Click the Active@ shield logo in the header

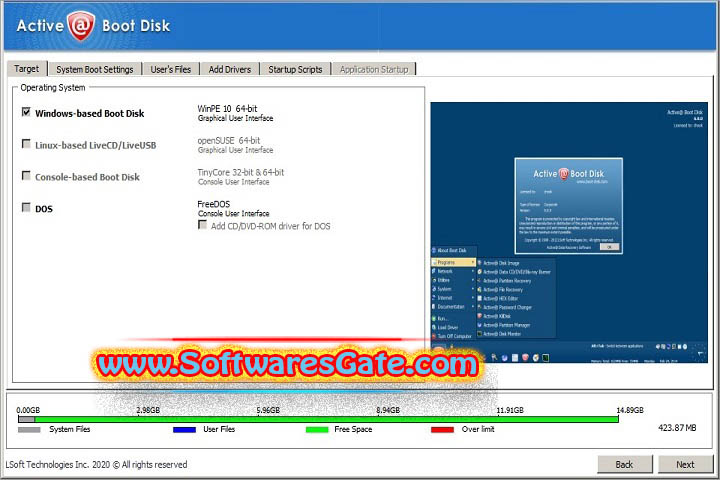pos(81,26)
